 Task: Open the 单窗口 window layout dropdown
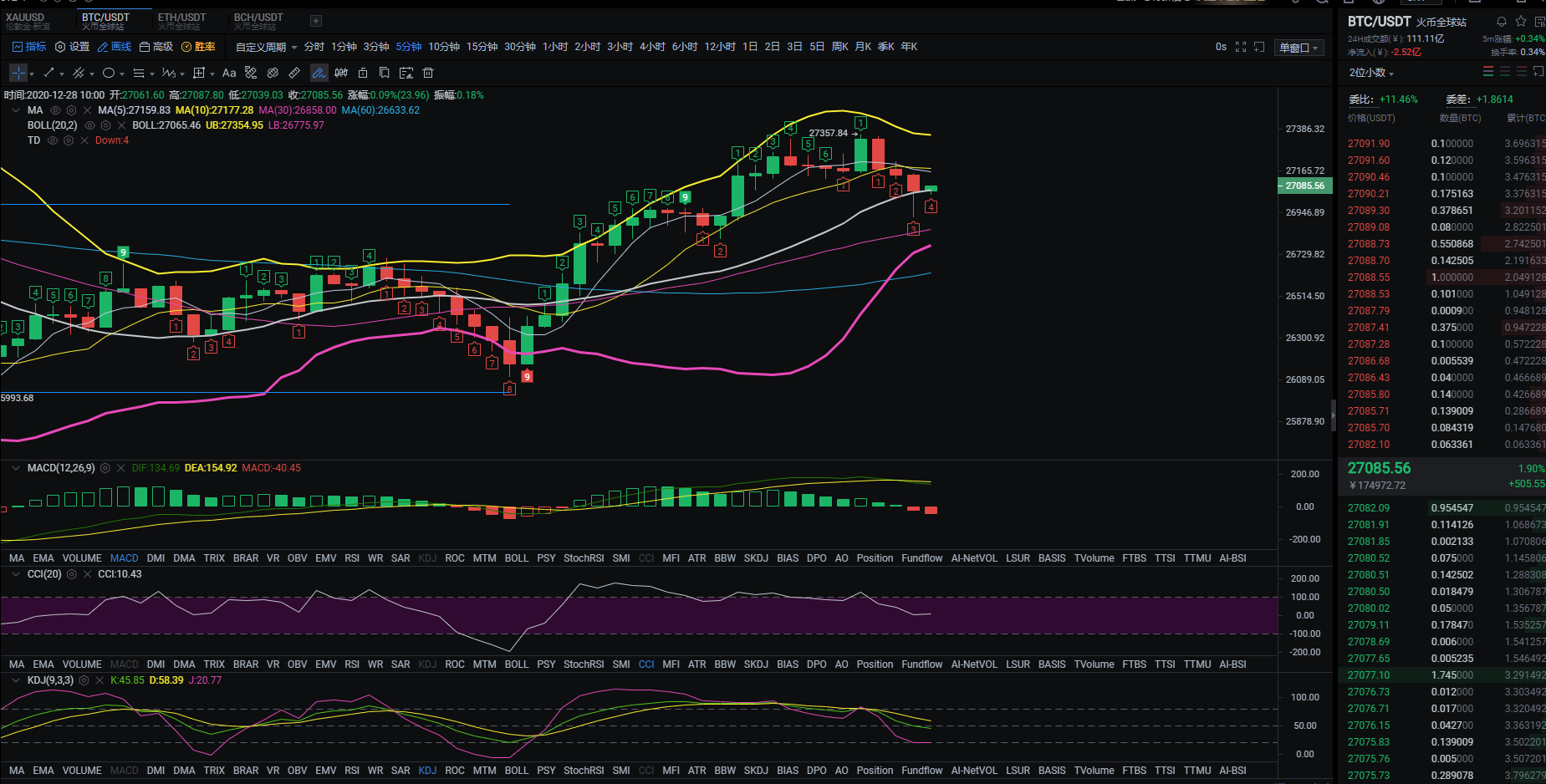click(x=1298, y=48)
